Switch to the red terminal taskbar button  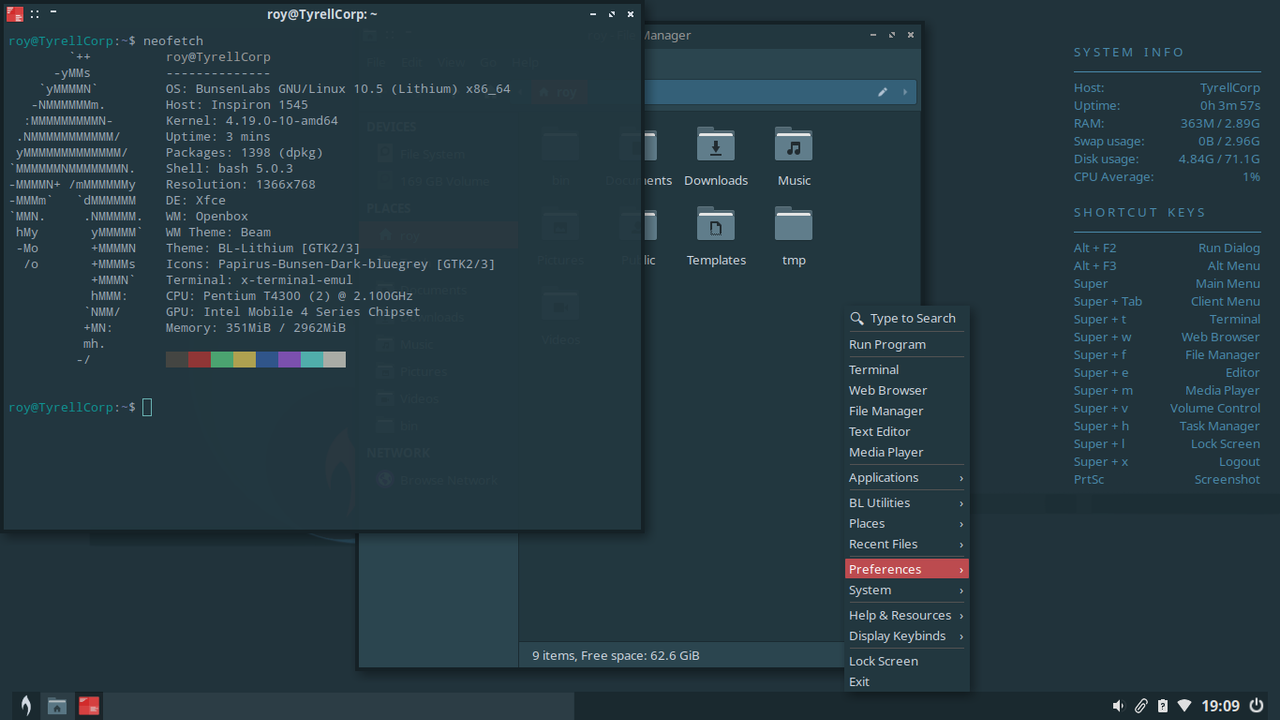point(89,706)
